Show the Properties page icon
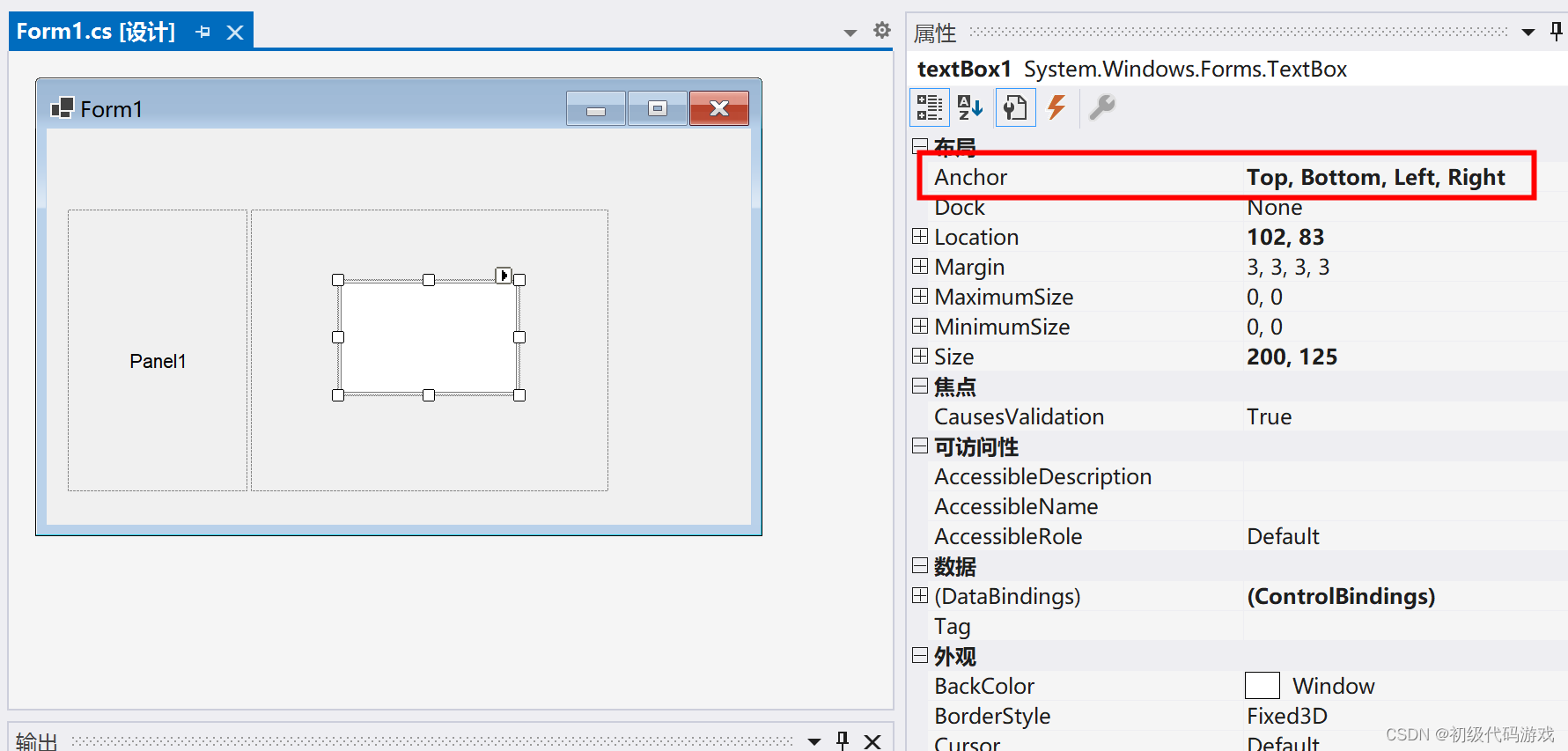The height and width of the screenshot is (751, 1568). point(1015,107)
